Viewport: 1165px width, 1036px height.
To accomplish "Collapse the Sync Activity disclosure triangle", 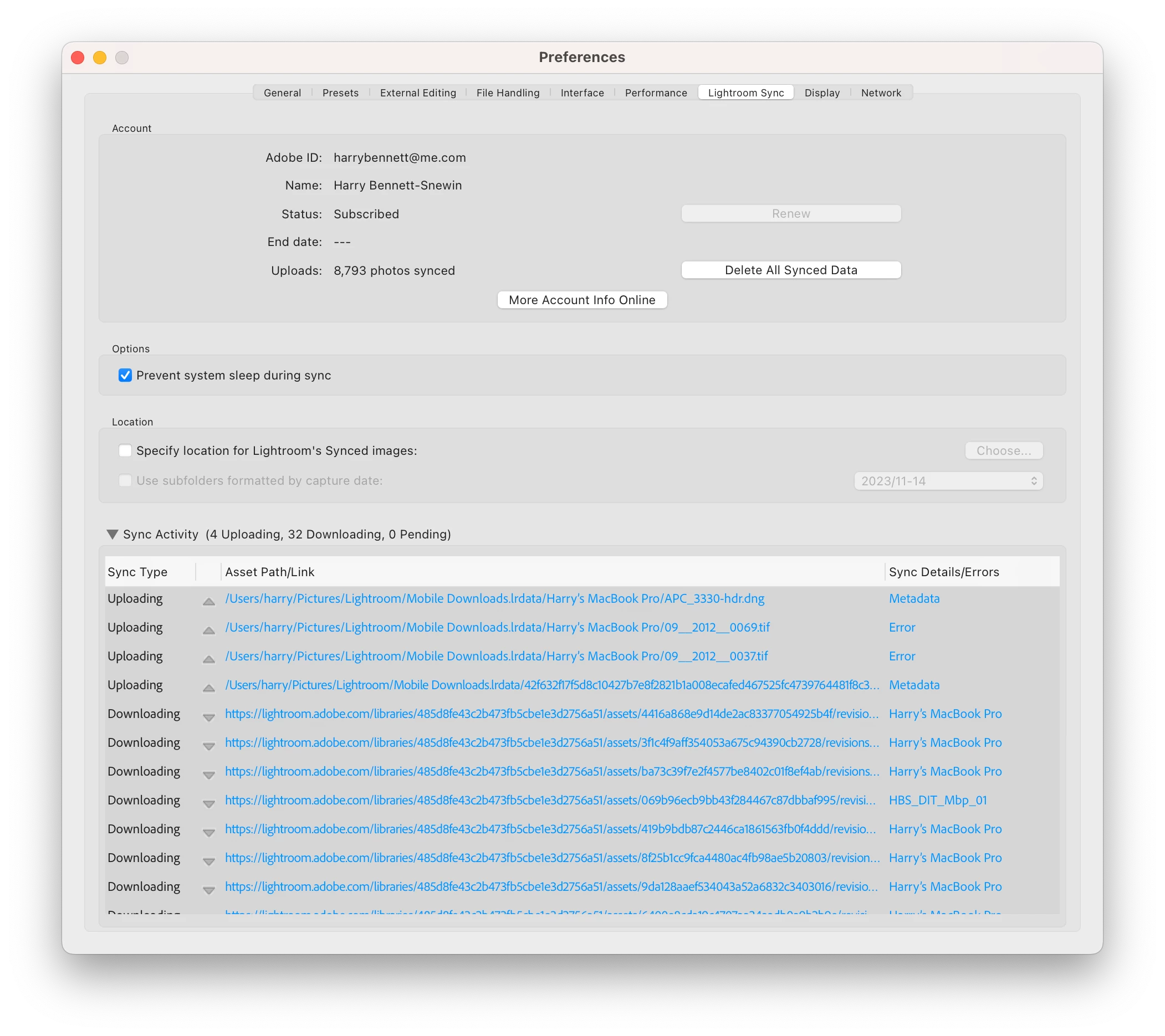I will point(113,534).
